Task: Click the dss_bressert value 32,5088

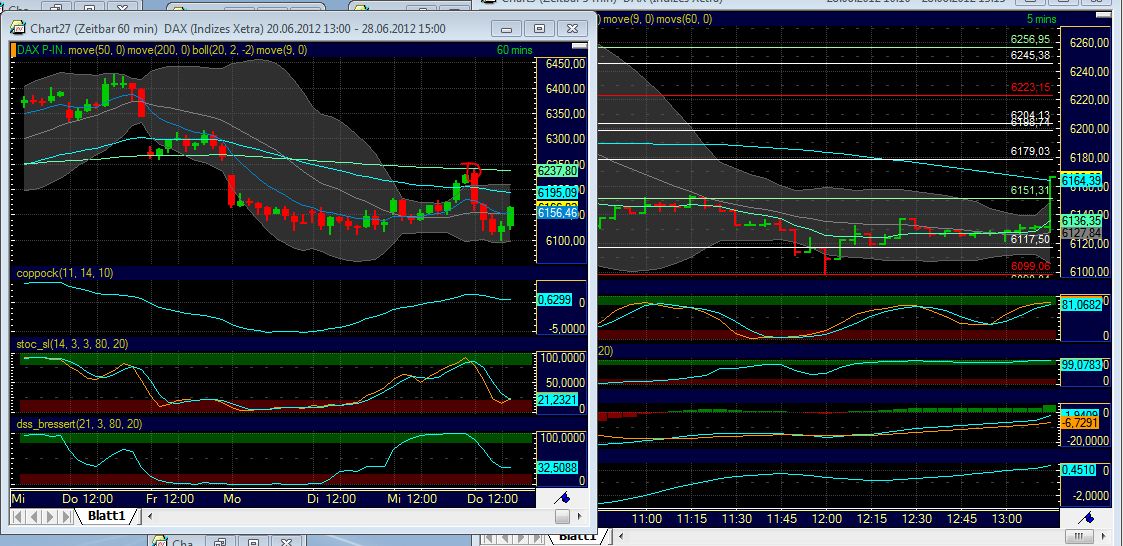Action: click(556, 467)
